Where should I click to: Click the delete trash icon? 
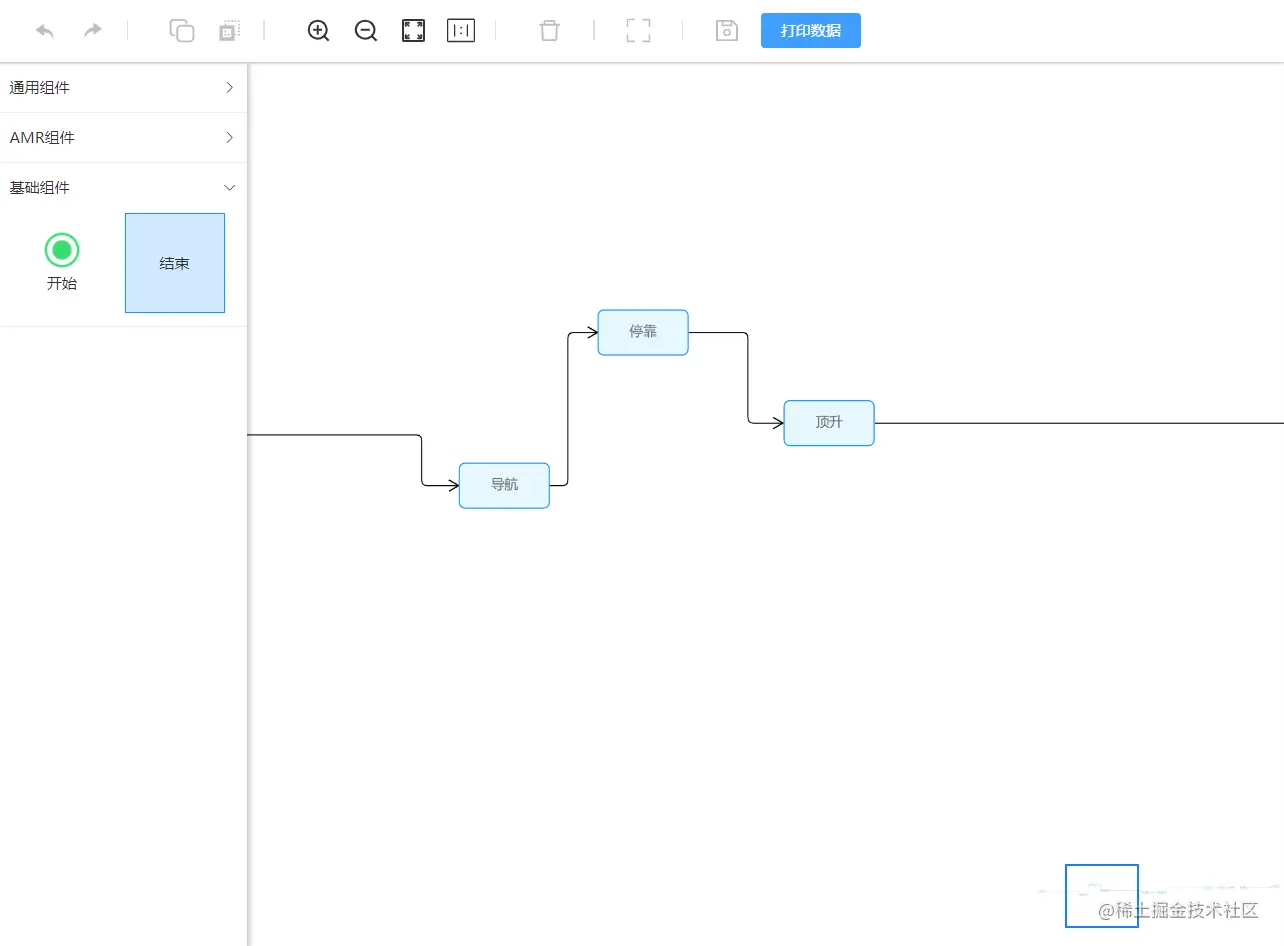tap(549, 30)
